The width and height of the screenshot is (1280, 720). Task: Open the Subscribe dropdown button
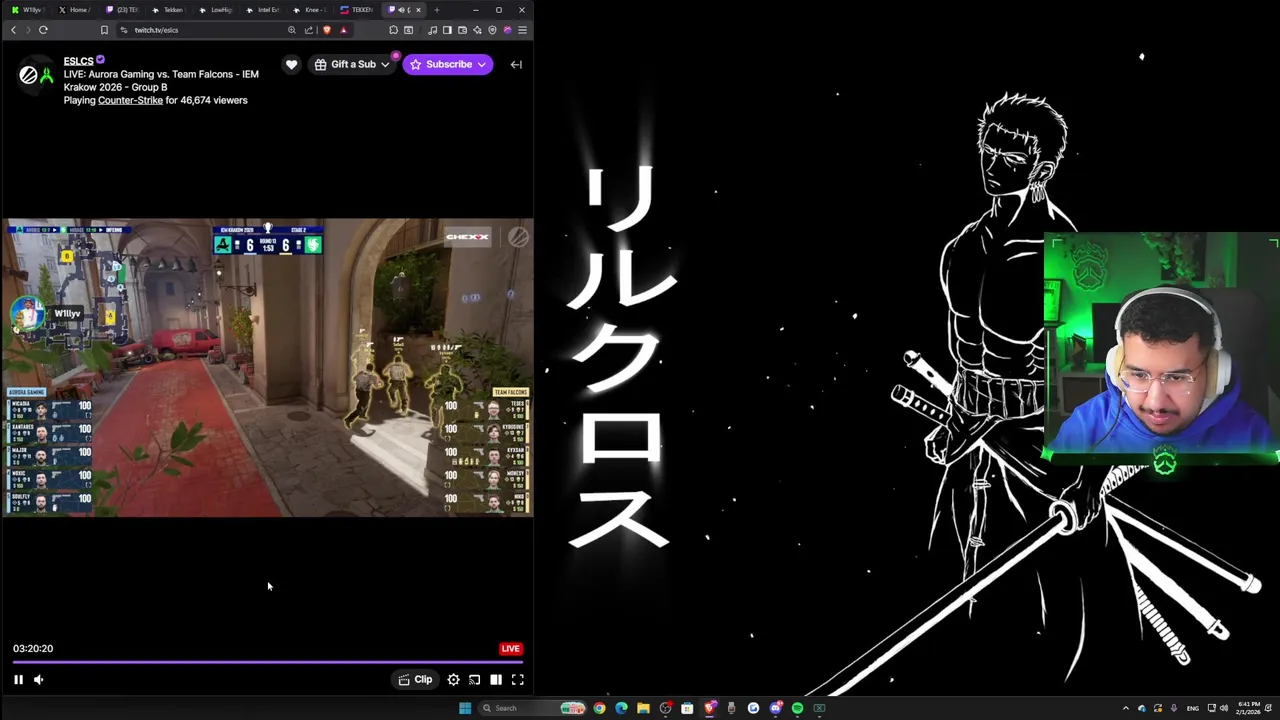(x=447, y=64)
